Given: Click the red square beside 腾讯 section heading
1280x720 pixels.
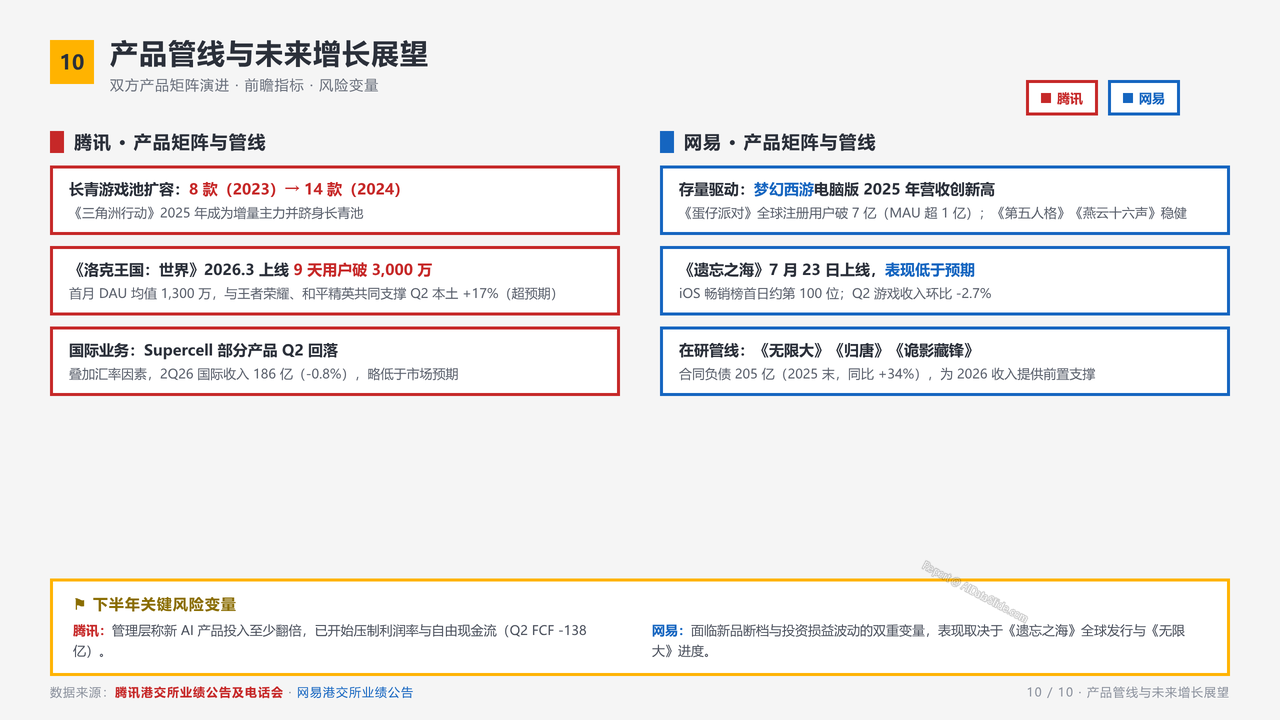Looking at the screenshot, I should [x=57, y=142].
